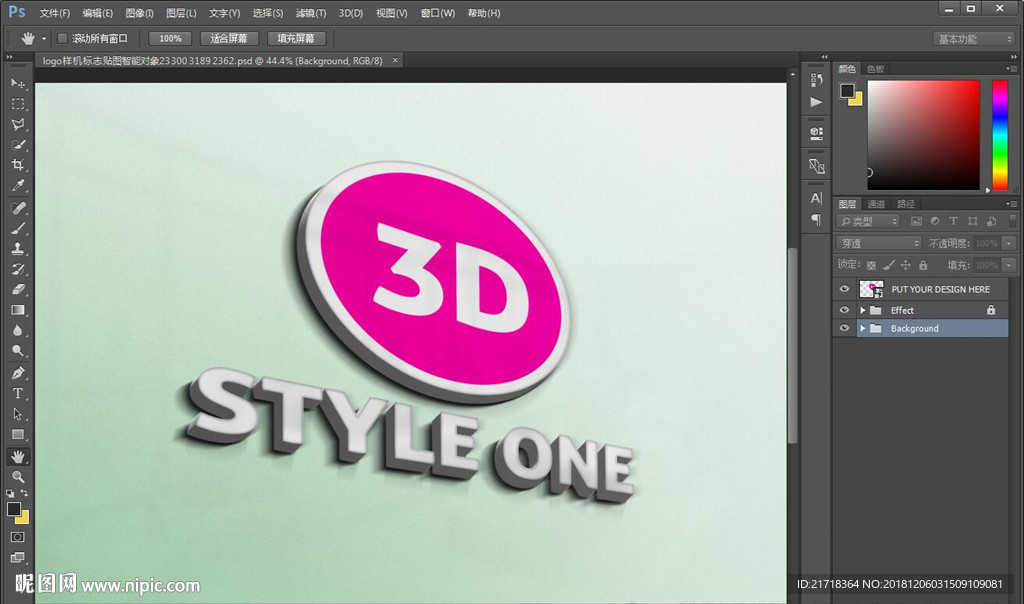Hide the Background layer group
Image resolution: width=1024 pixels, height=604 pixels.
(x=844, y=328)
